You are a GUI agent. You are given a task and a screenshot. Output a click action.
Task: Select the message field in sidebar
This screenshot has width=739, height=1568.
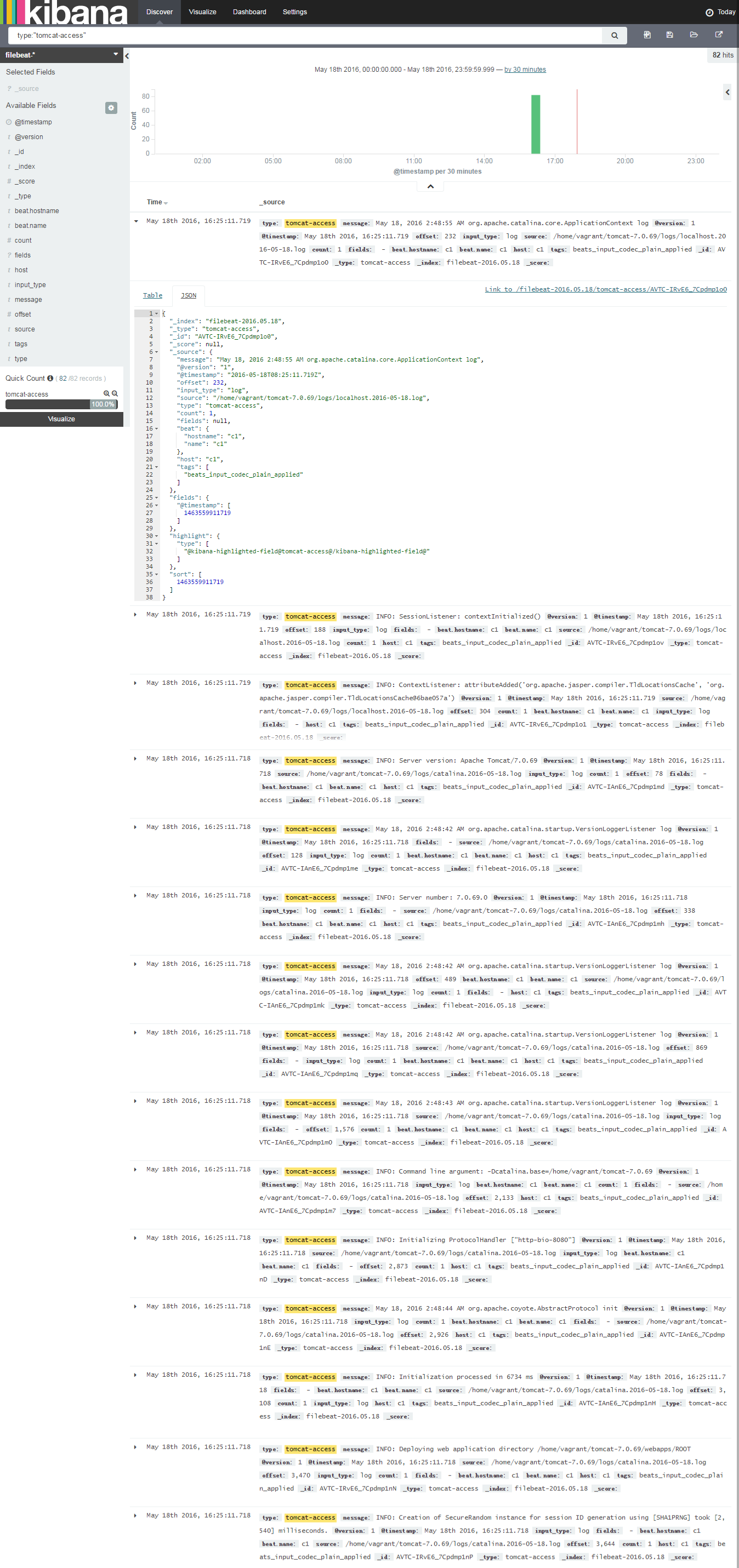point(28,300)
